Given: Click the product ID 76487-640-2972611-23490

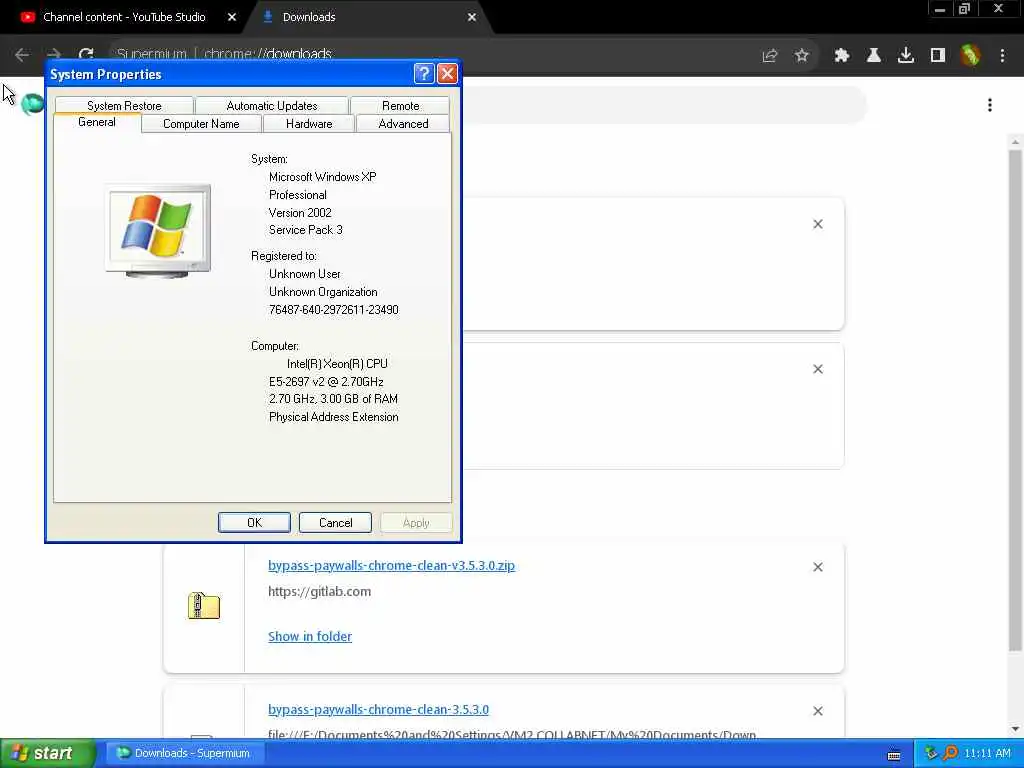Looking at the screenshot, I should coord(334,310).
